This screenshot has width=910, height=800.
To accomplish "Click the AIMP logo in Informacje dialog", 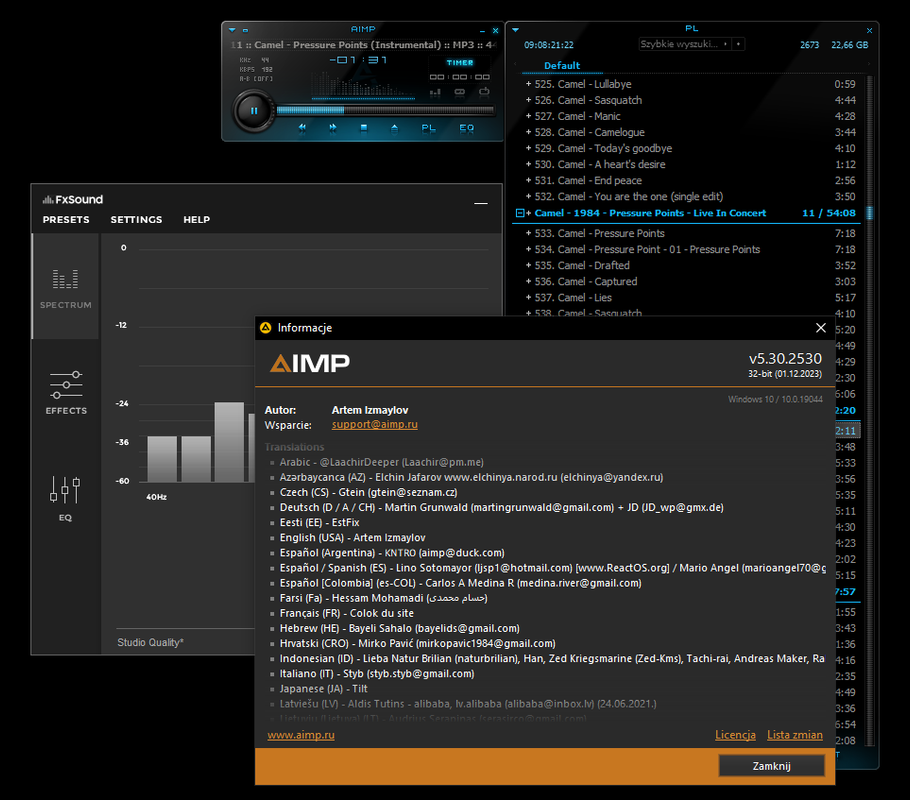I will pyautogui.click(x=309, y=363).
